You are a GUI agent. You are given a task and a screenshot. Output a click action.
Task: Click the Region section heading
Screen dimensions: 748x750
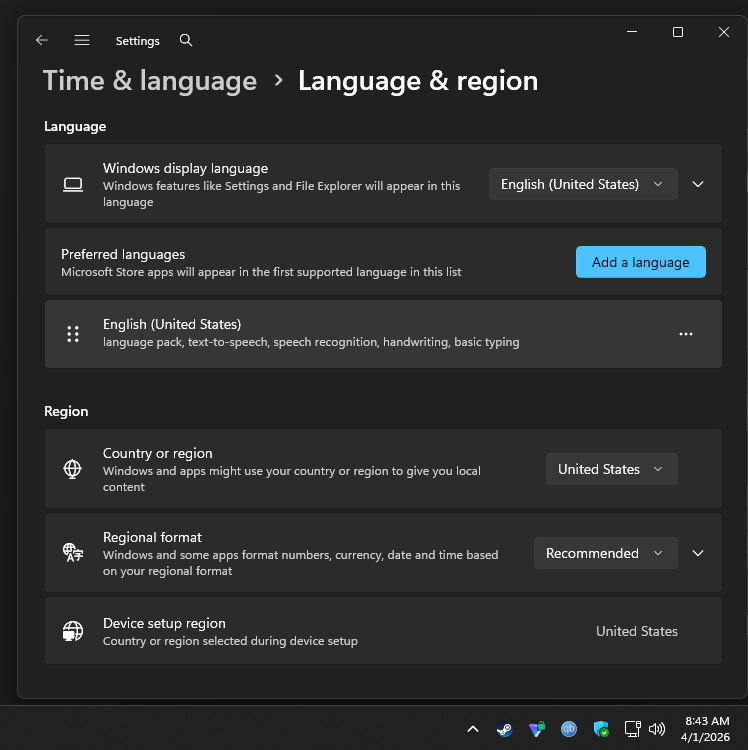(x=66, y=411)
